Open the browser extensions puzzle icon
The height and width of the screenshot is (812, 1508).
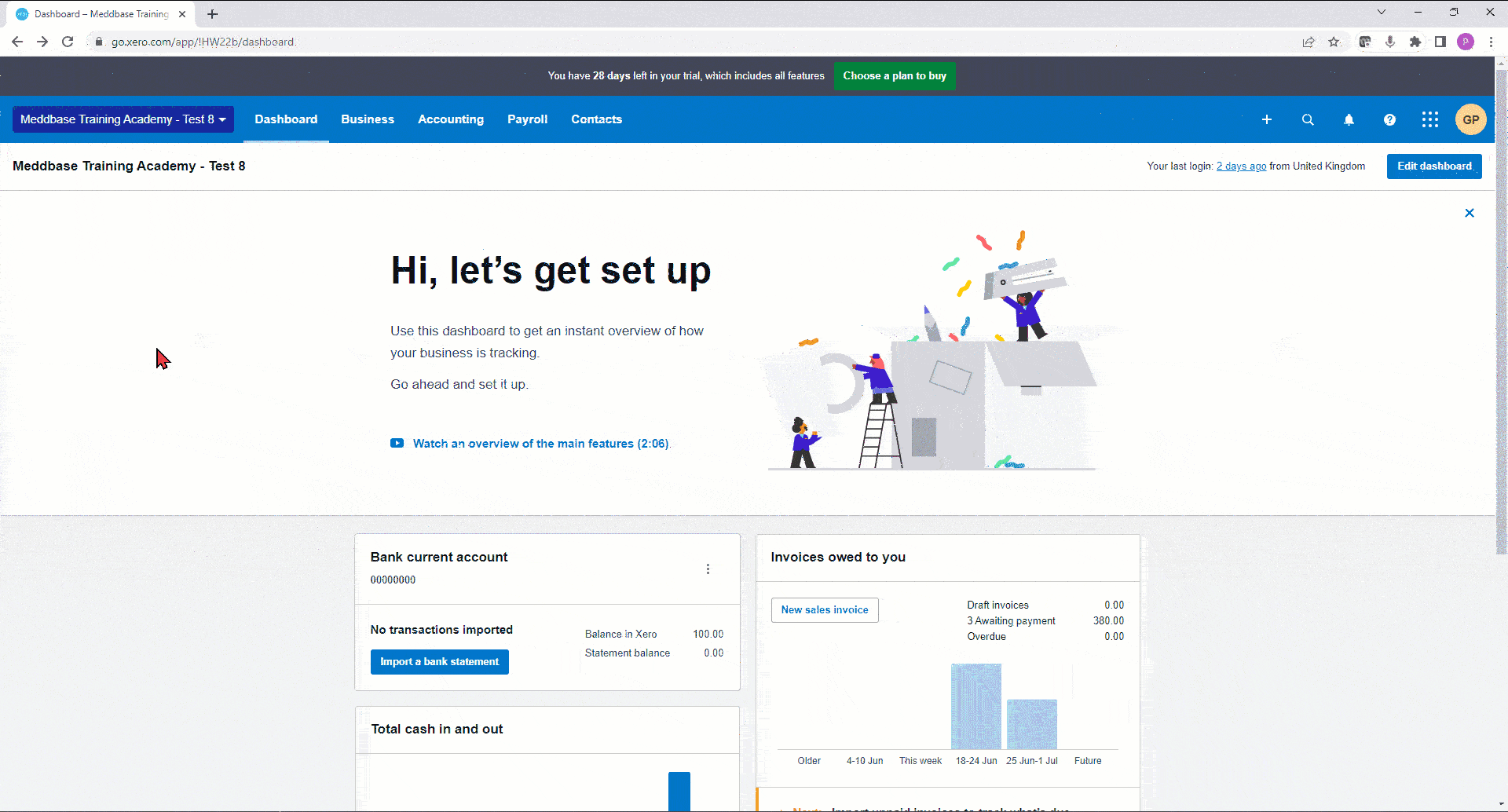click(x=1415, y=42)
